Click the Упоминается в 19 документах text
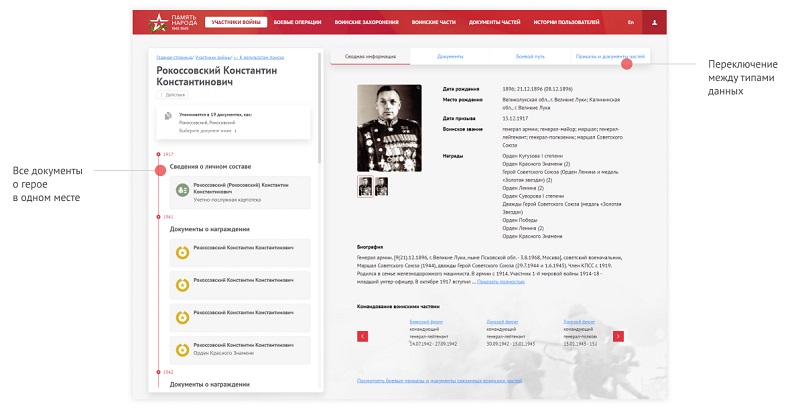Screen dimensions: 800x412 [215, 115]
